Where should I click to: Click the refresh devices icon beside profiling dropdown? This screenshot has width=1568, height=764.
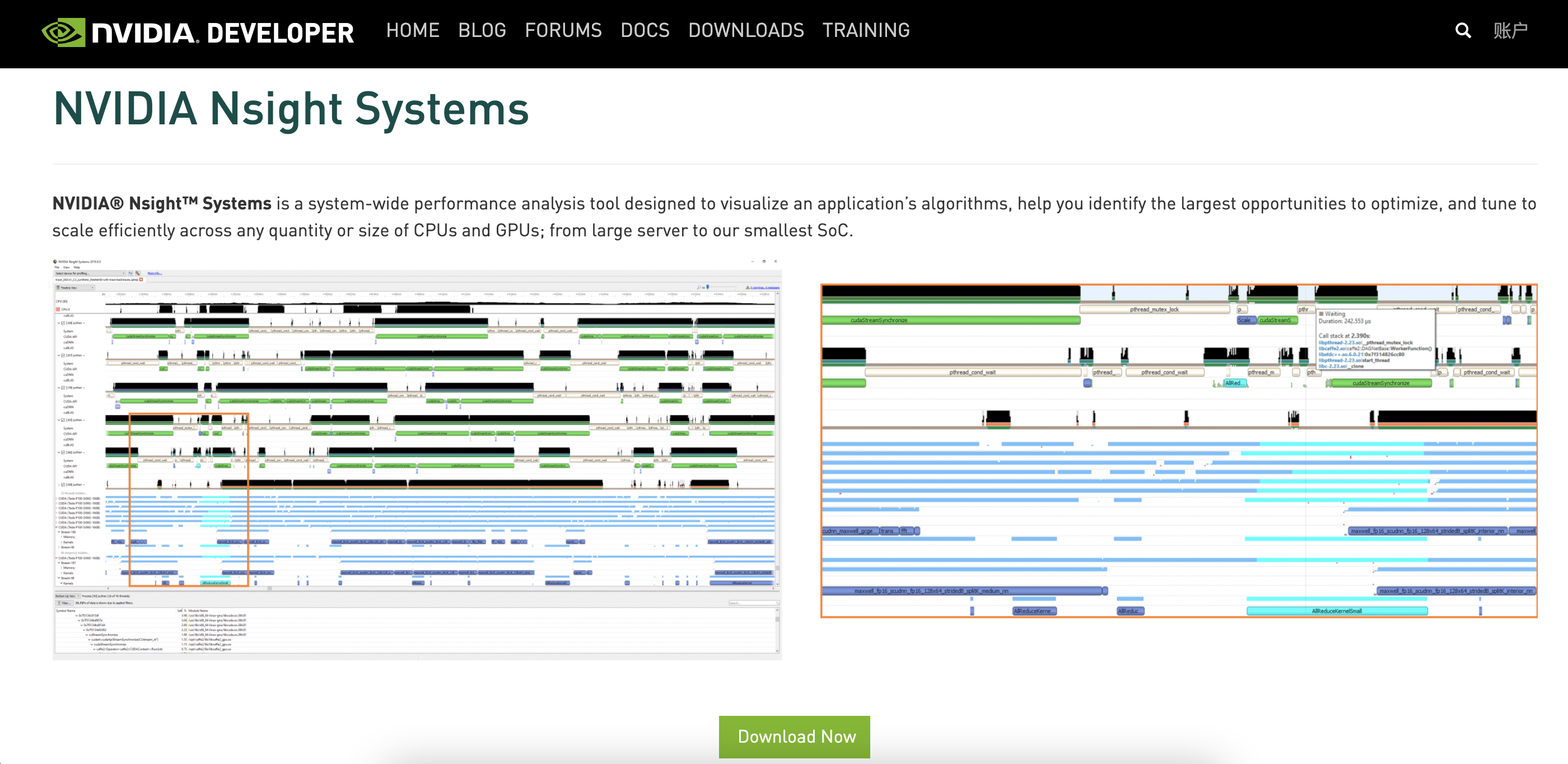[x=131, y=273]
